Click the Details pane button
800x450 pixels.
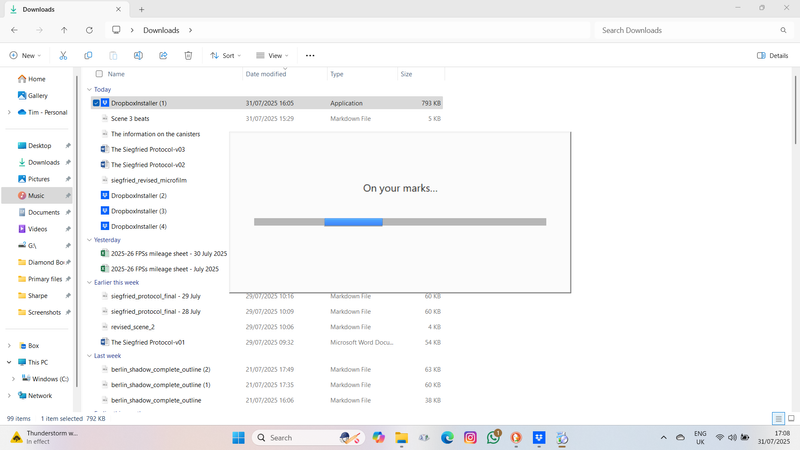coord(772,56)
